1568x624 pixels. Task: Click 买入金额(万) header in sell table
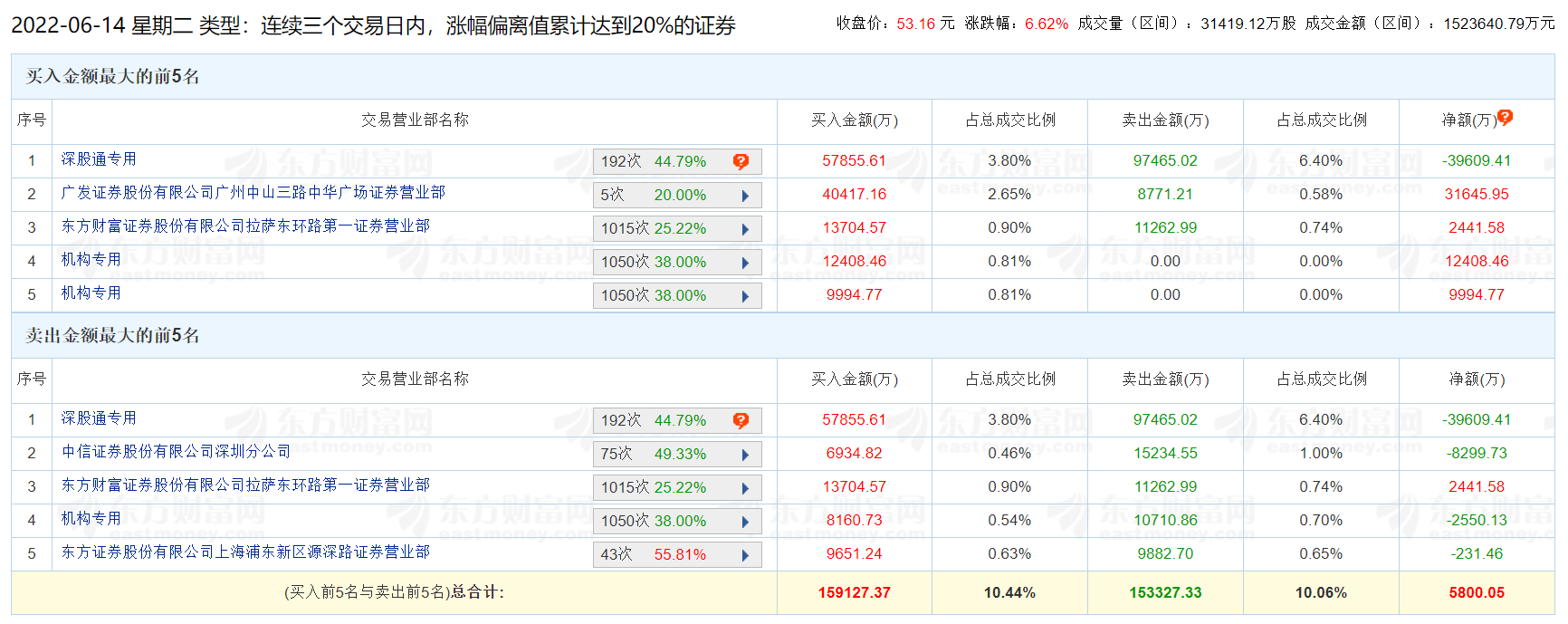point(855,379)
